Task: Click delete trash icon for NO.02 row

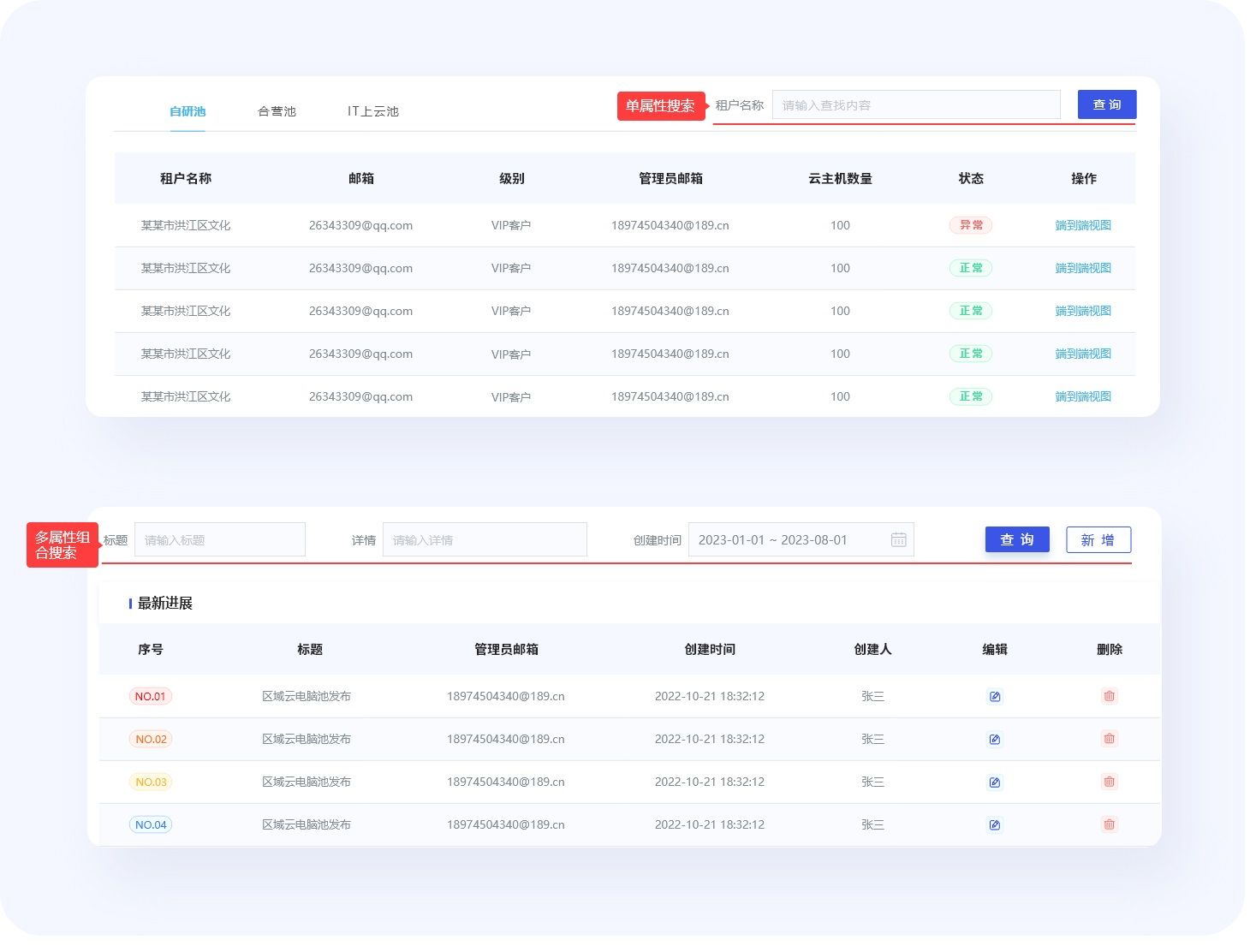Action: point(1109,739)
